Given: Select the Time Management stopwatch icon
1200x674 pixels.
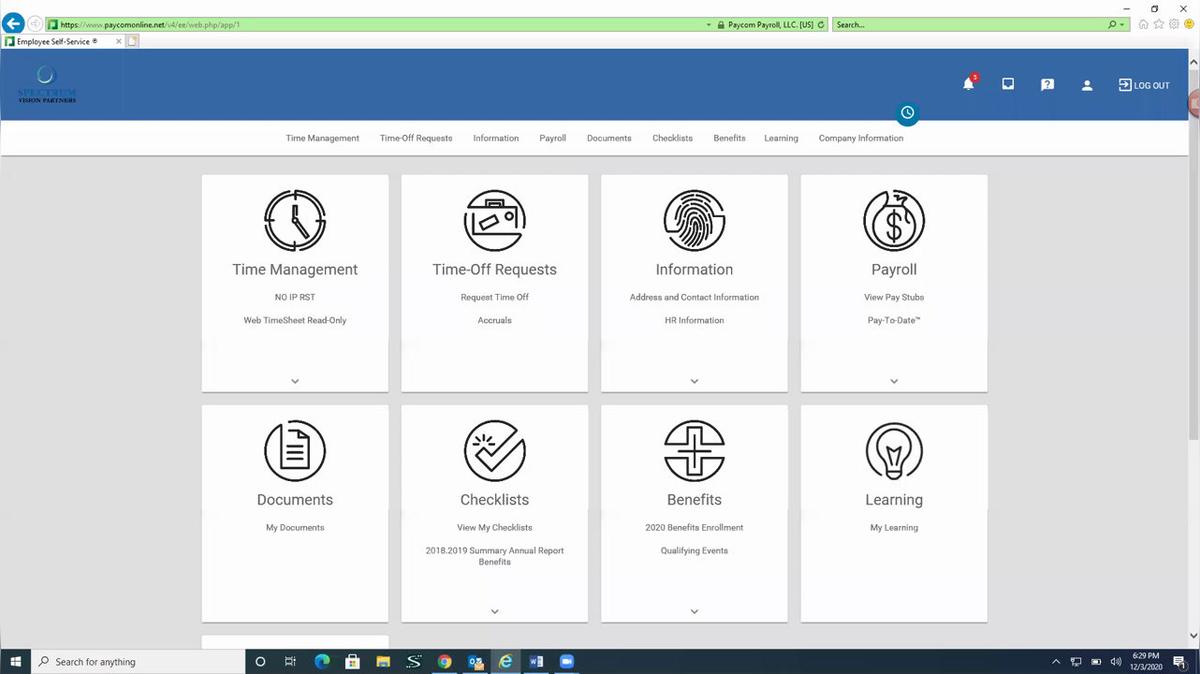Looking at the screenshot, I should point(294,220).
